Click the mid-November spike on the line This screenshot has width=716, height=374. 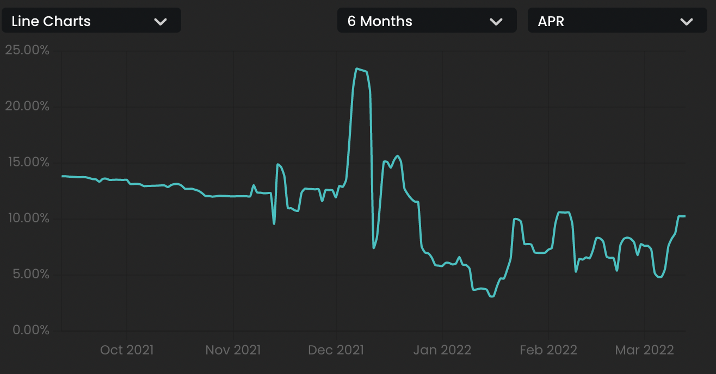278,164
